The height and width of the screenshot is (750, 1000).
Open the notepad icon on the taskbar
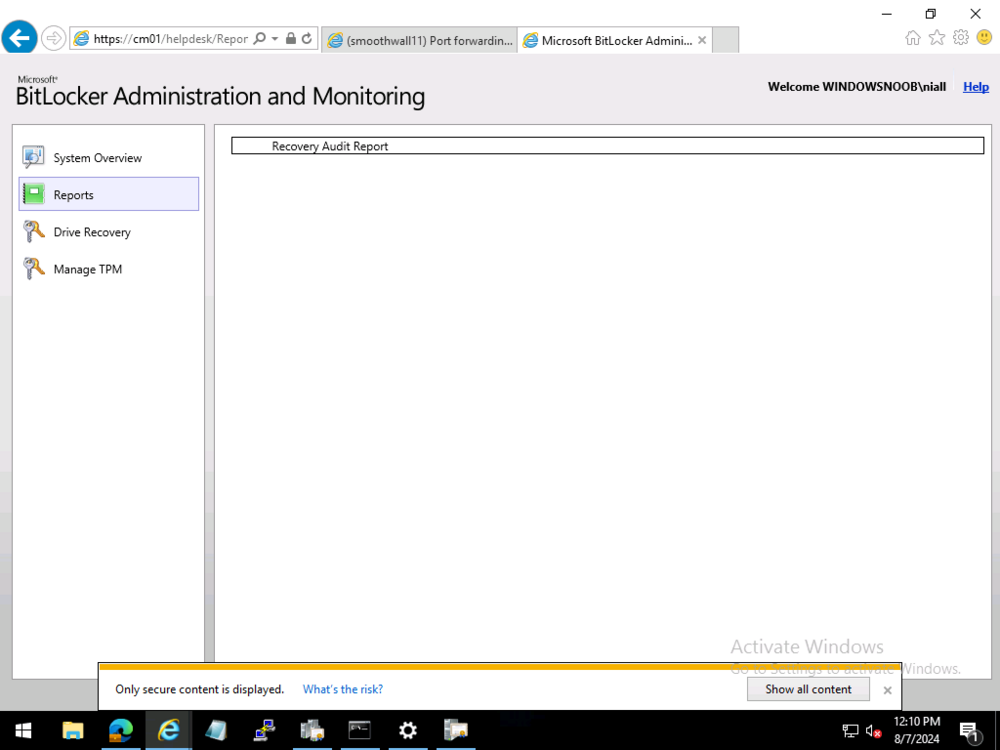click(216, 730)
